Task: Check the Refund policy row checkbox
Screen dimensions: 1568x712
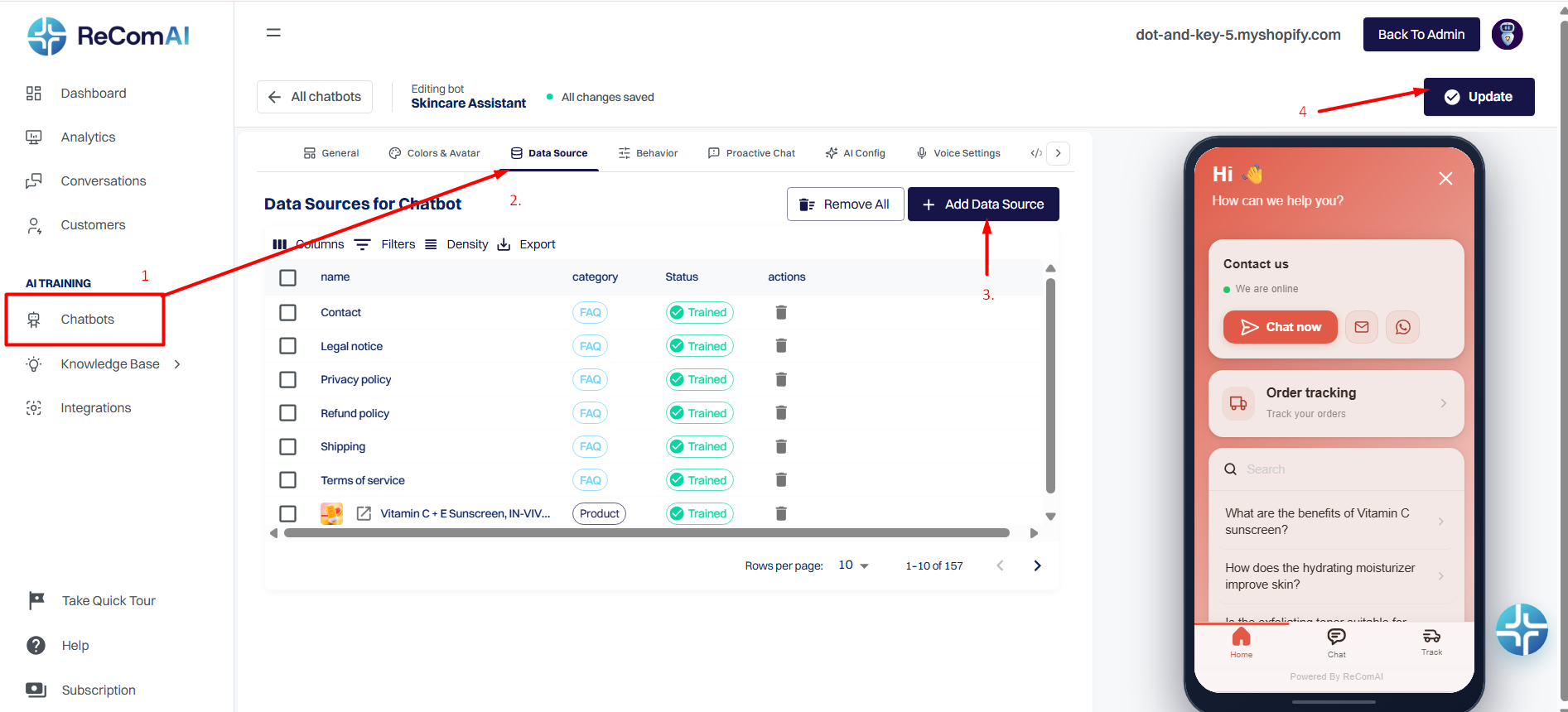Action: 287,413
